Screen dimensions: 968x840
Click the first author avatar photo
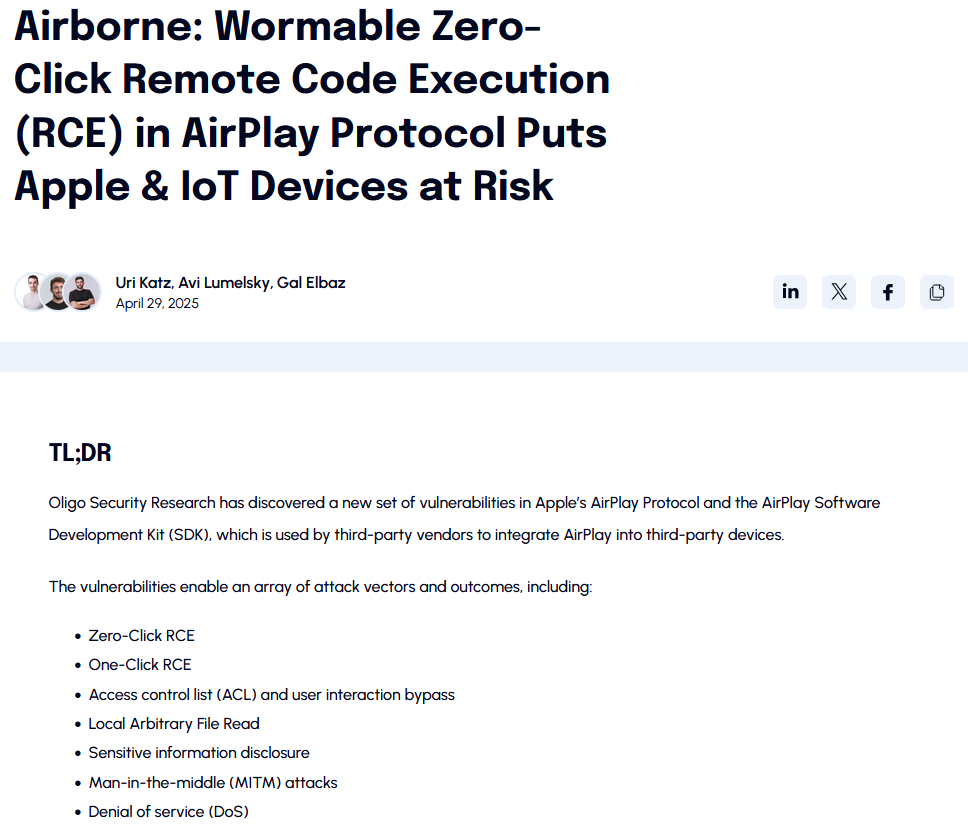click(x=32, y=291)
